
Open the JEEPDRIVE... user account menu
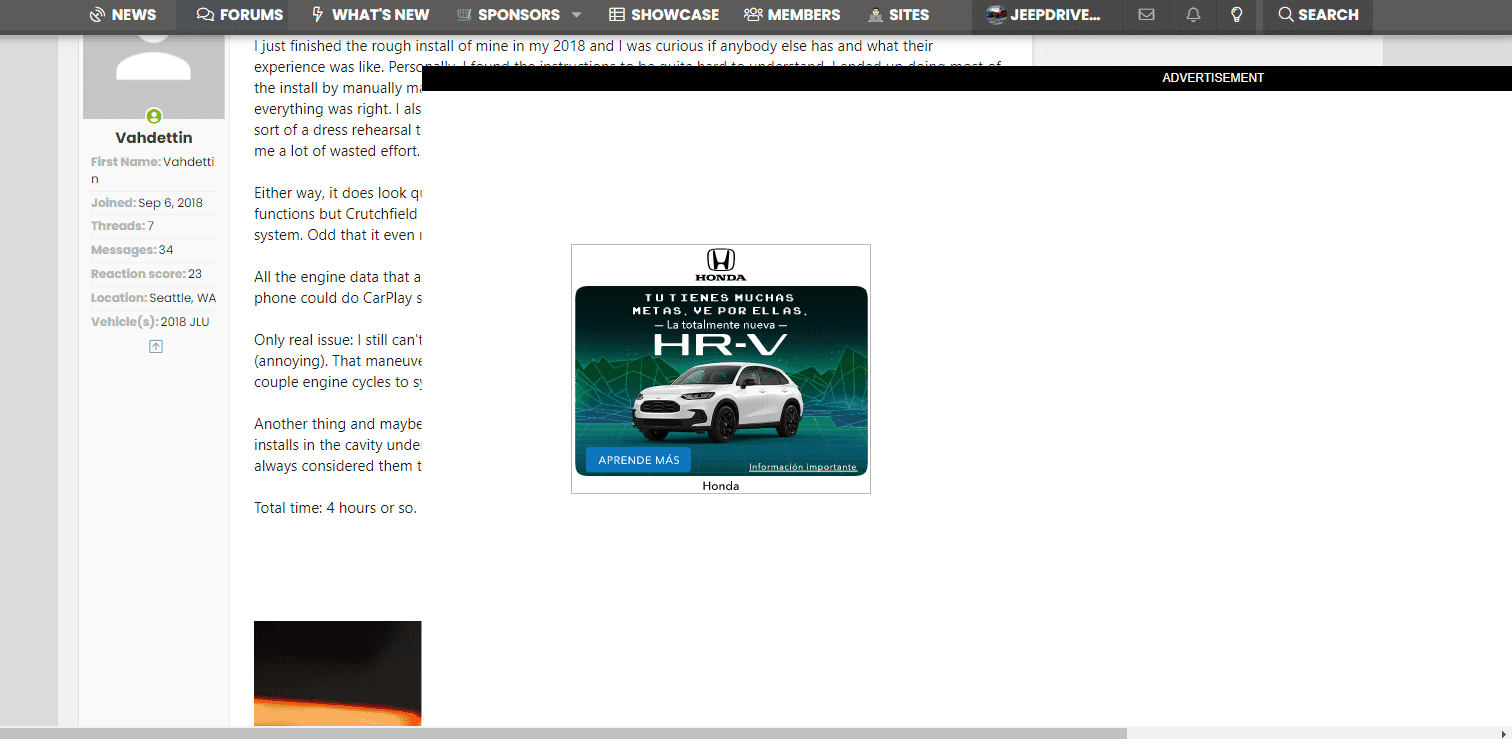1044,15
